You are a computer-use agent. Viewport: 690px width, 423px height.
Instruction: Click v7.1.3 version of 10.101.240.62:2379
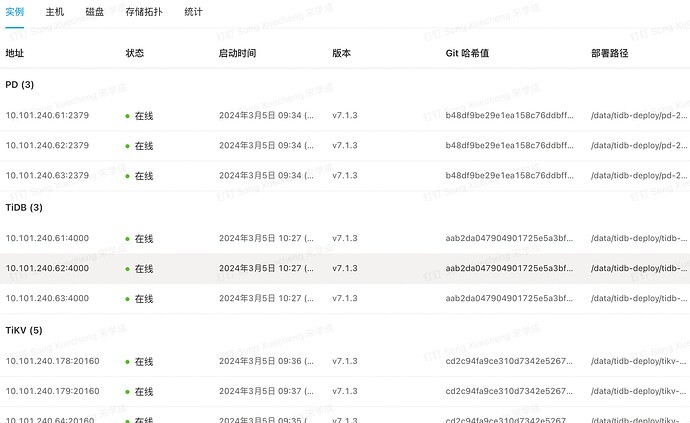345,145
